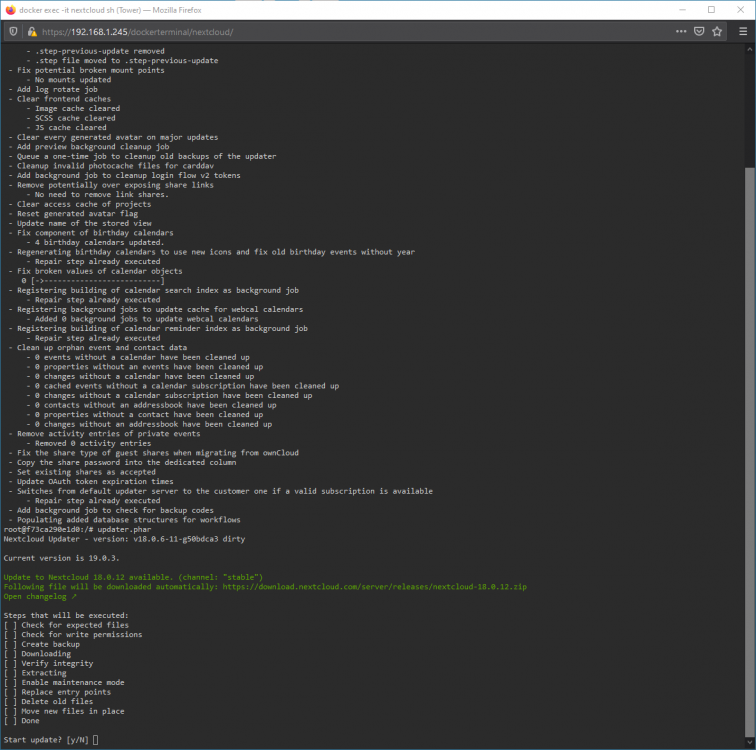Click 'Reset generated avatar flag' line
756x750 pixels.
(77, 214)
